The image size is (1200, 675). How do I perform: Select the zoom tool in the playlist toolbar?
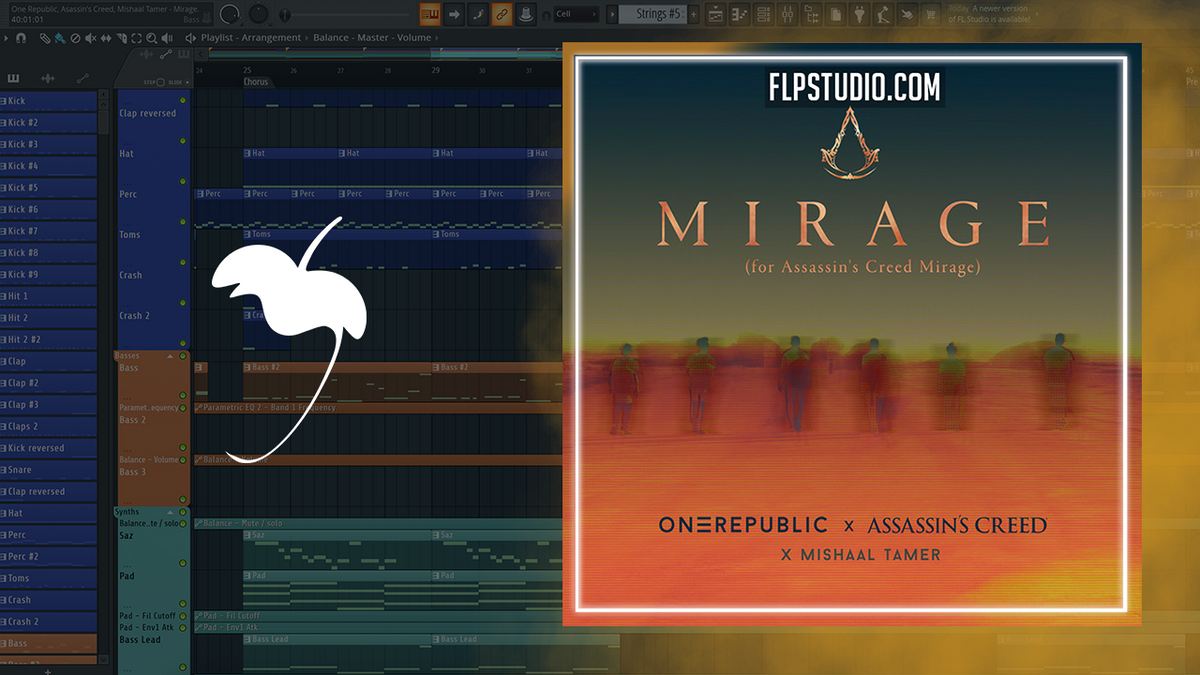151,39
